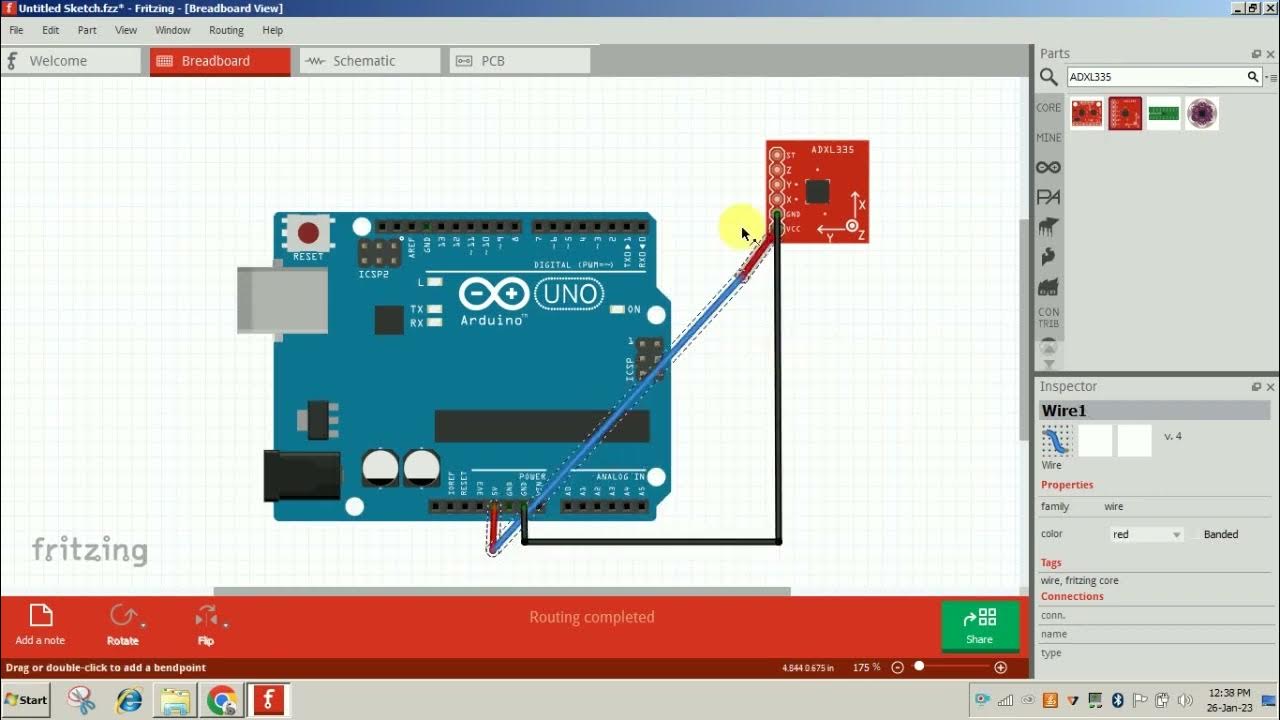Click the vertical canvas scrollbar

(1023, 330)
